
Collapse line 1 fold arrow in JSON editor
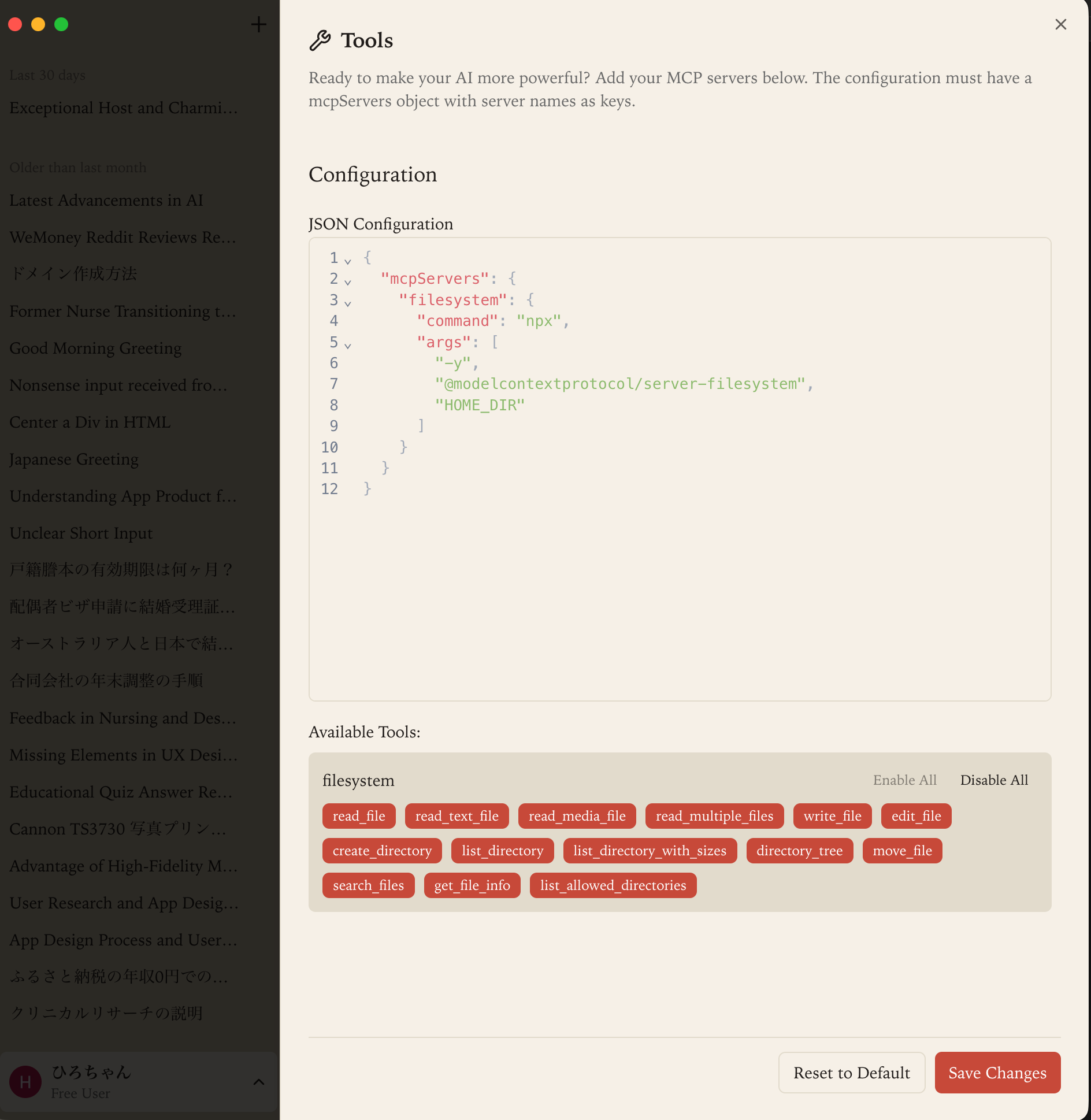click(348, 261)
